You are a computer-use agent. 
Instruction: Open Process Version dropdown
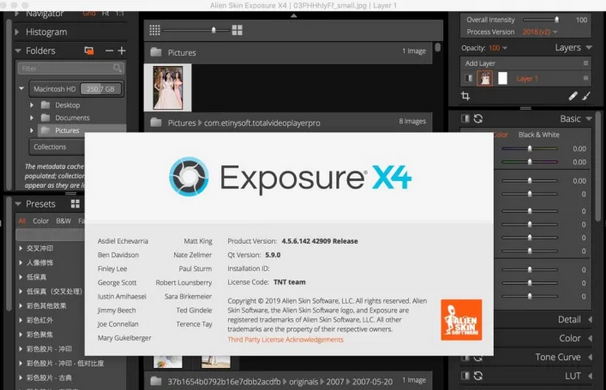540,32
